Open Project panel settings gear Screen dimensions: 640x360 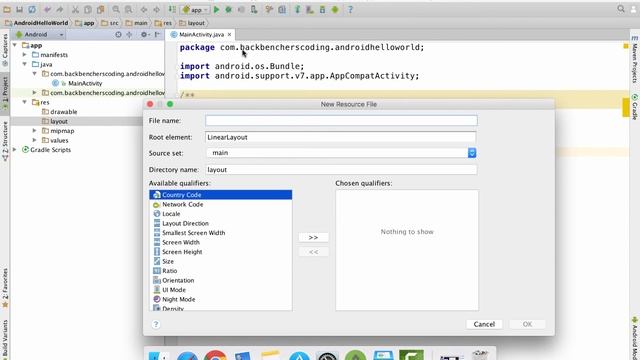pyautogui.click(x=144, y=35)
